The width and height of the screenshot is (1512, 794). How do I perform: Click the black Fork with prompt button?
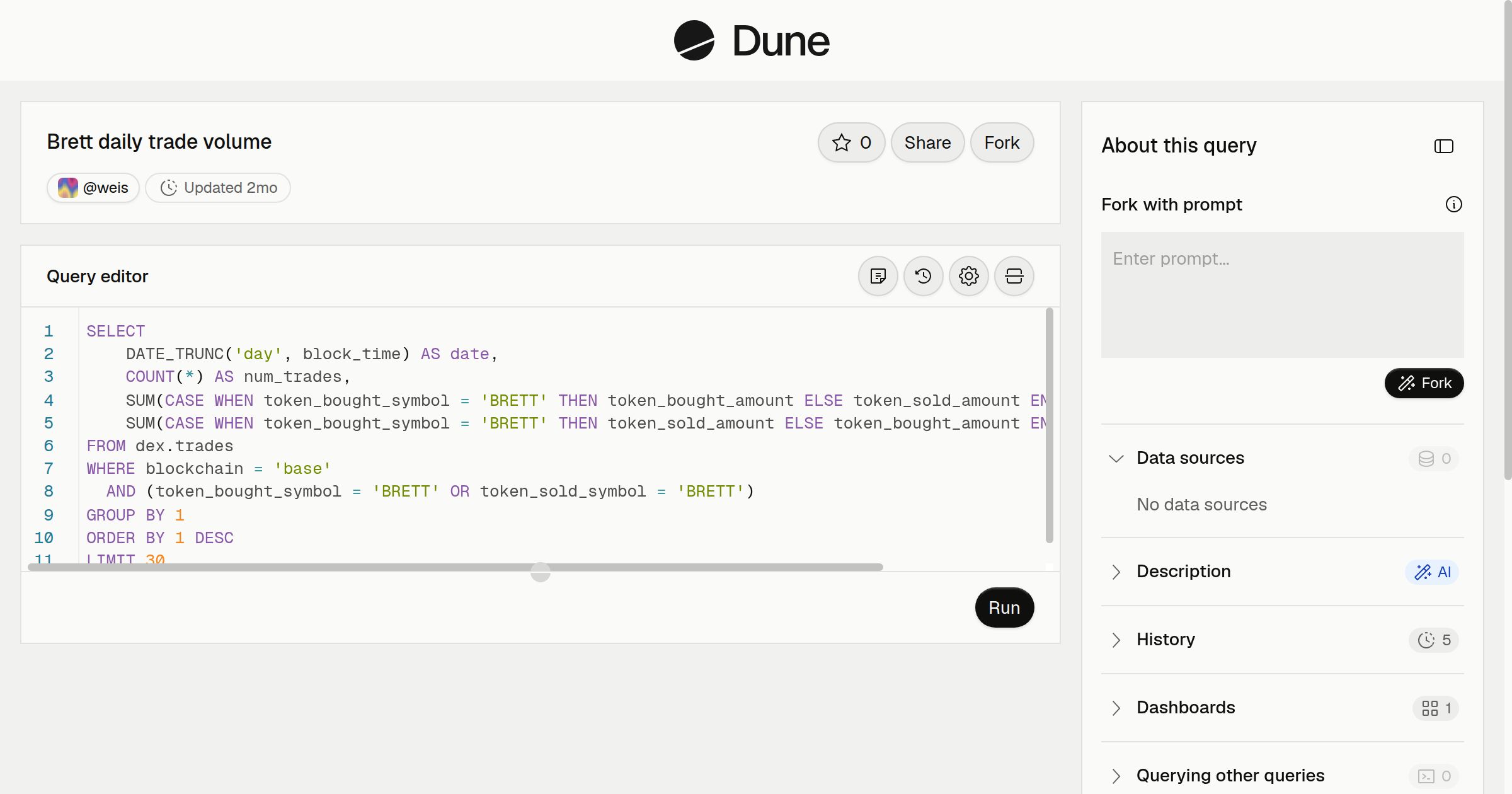1424,383
